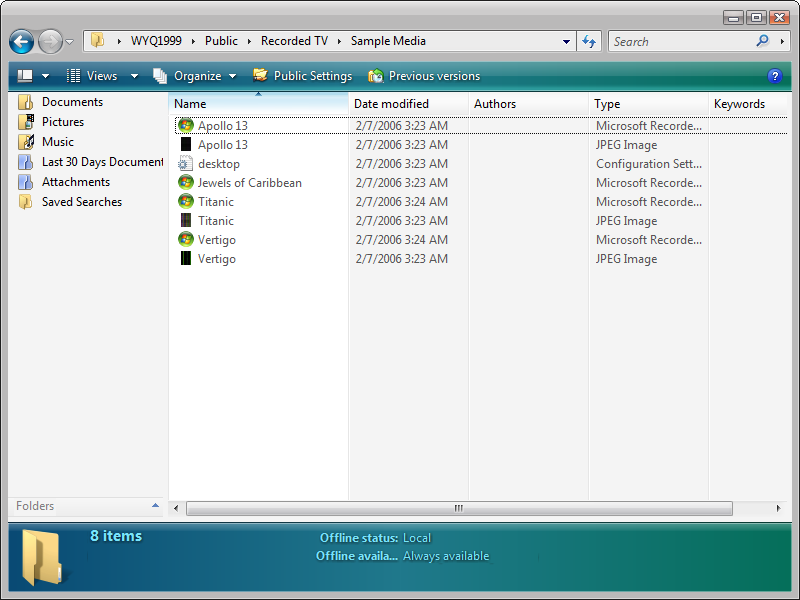Select the Vertigo JPEG image file
This screenshot has width=800, height=600.
(x=216, y=259)
